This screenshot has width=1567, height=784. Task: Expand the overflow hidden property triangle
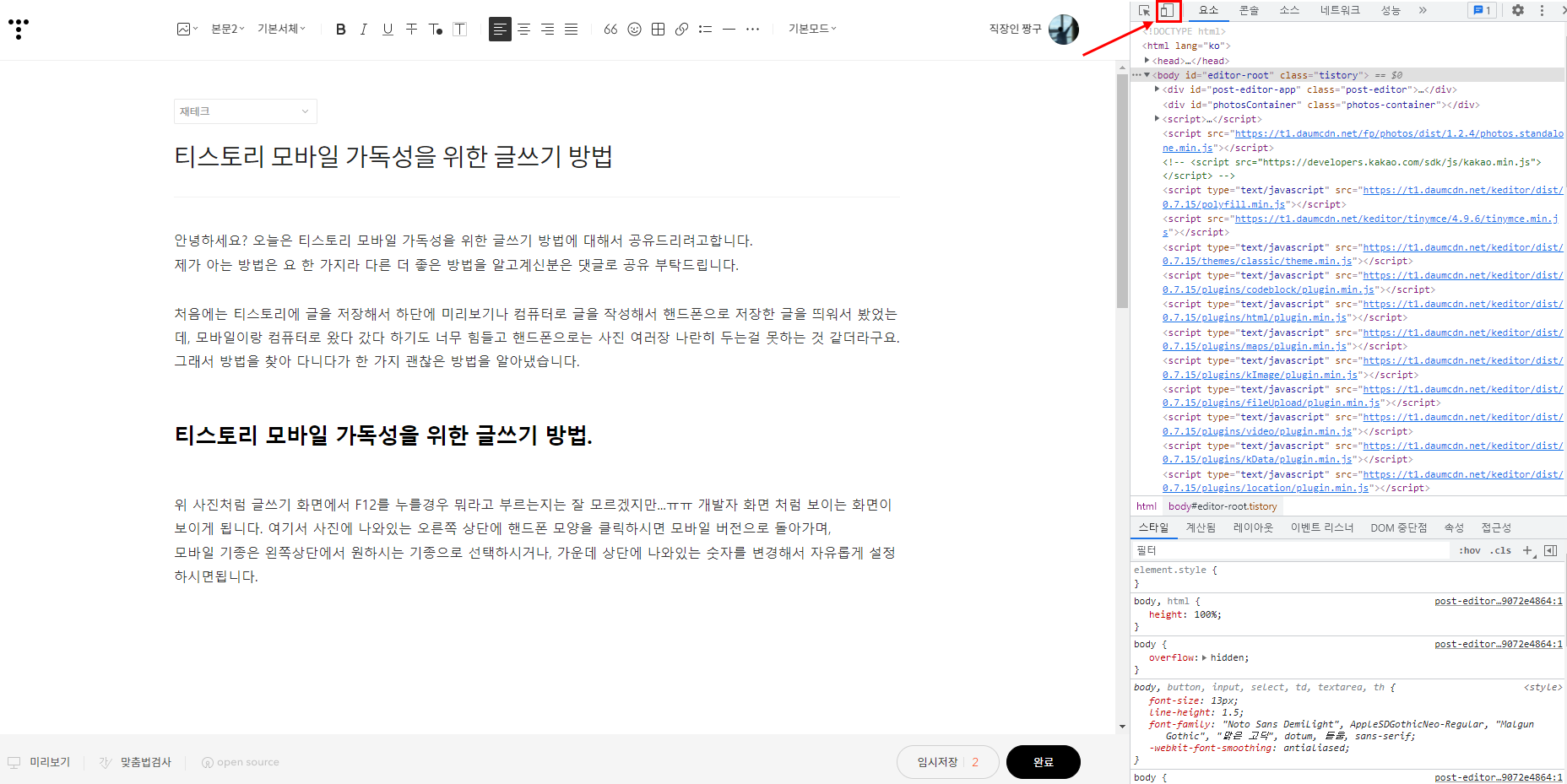click(x=1204, y=657)
